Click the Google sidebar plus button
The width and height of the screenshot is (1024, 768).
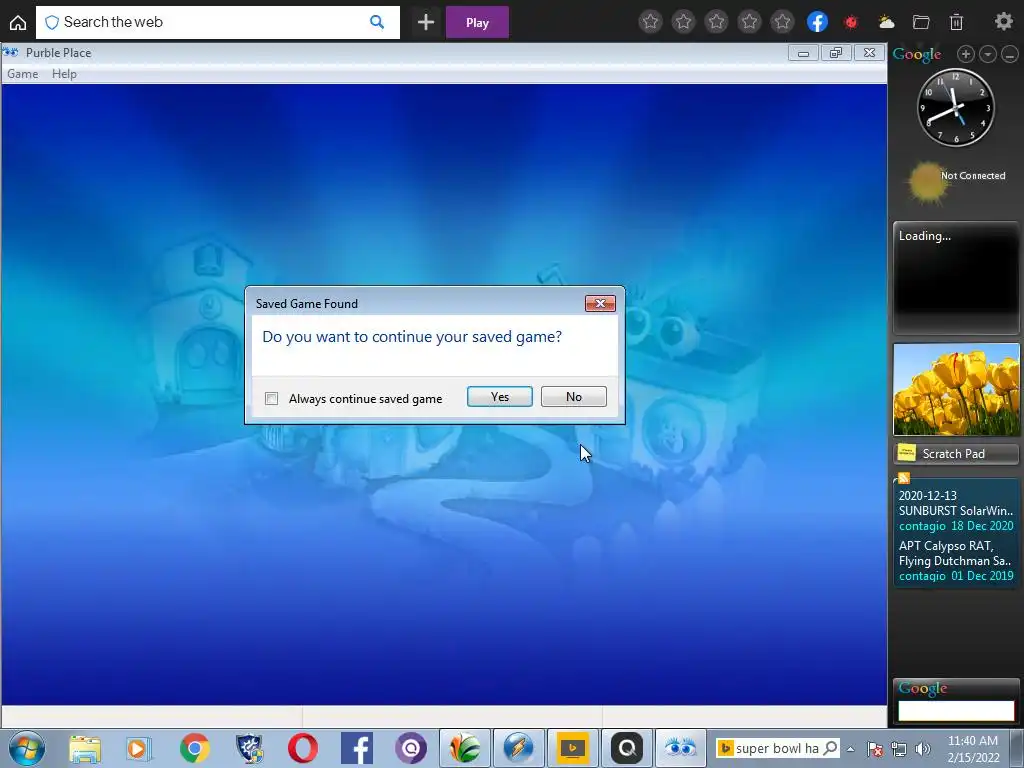(966, 54)
